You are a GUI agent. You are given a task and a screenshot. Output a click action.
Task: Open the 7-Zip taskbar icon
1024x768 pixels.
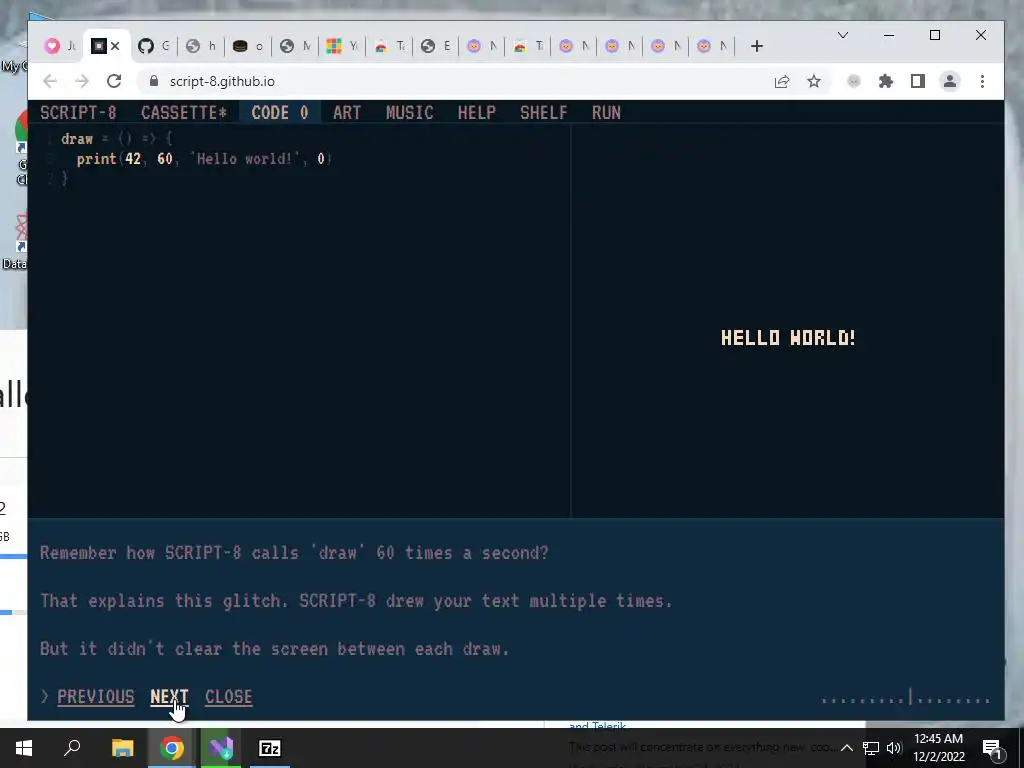point(270,748)
